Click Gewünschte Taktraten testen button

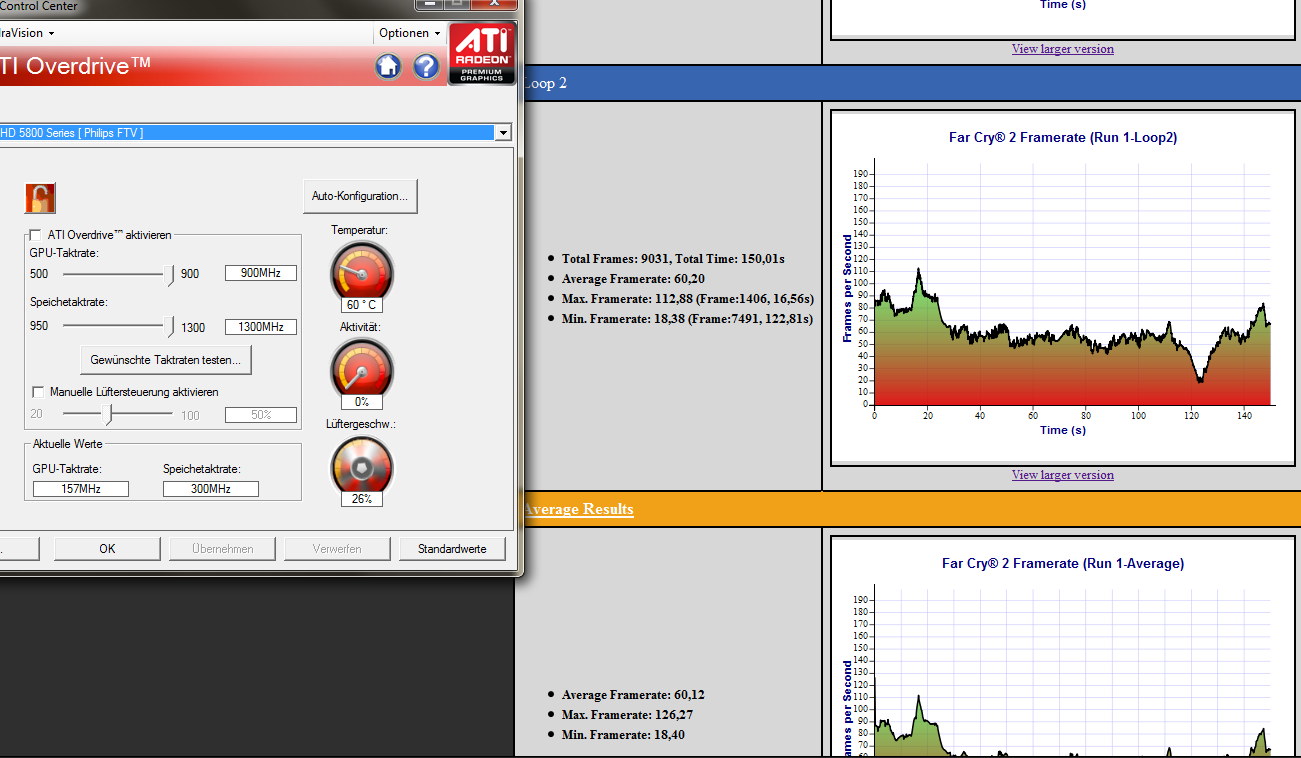tap(166, 360)
